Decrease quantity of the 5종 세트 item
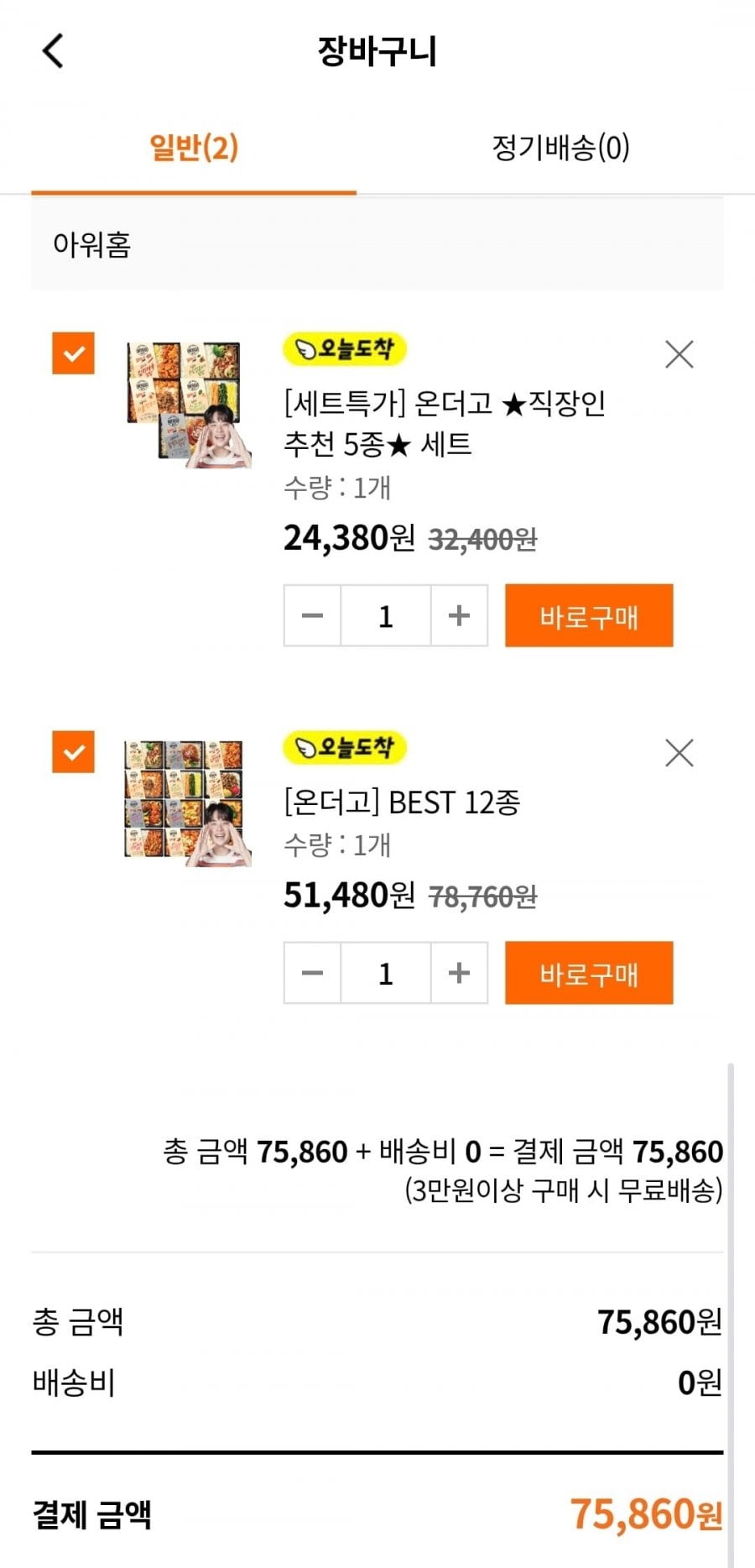Viewport: 755px width, 1568px height. click(x=312, y=616)
